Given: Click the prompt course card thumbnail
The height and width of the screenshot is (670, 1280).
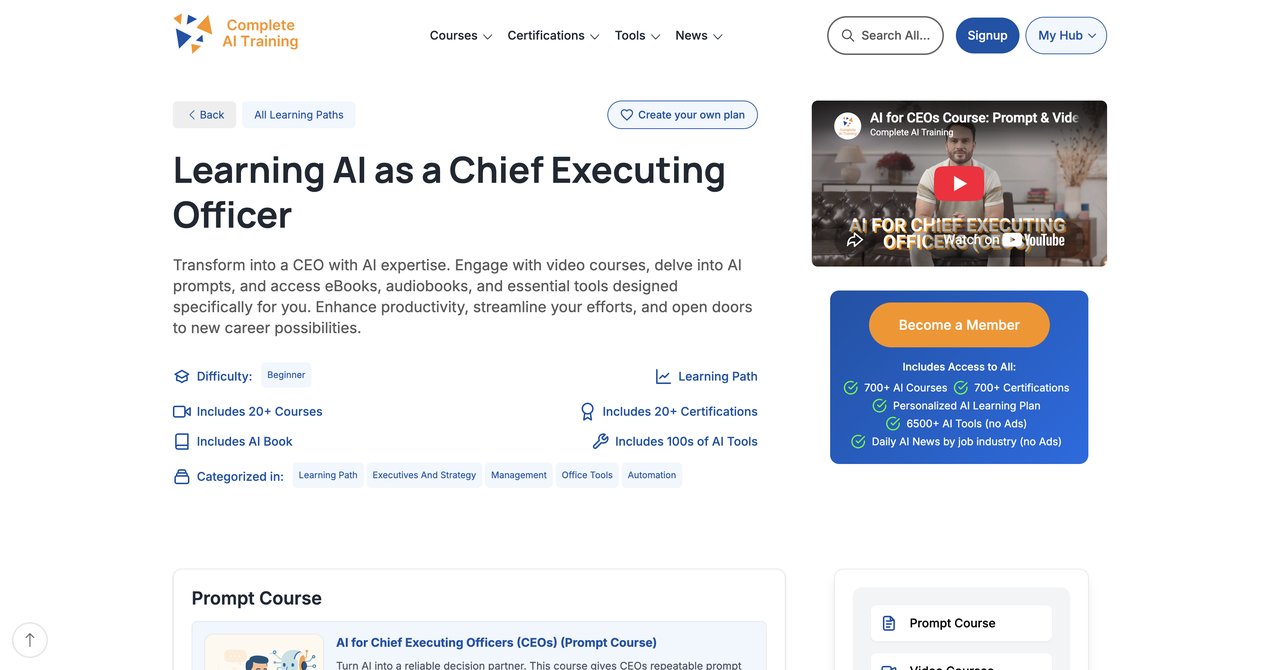Looking at the screenshot, I should [x=264, y=652].
